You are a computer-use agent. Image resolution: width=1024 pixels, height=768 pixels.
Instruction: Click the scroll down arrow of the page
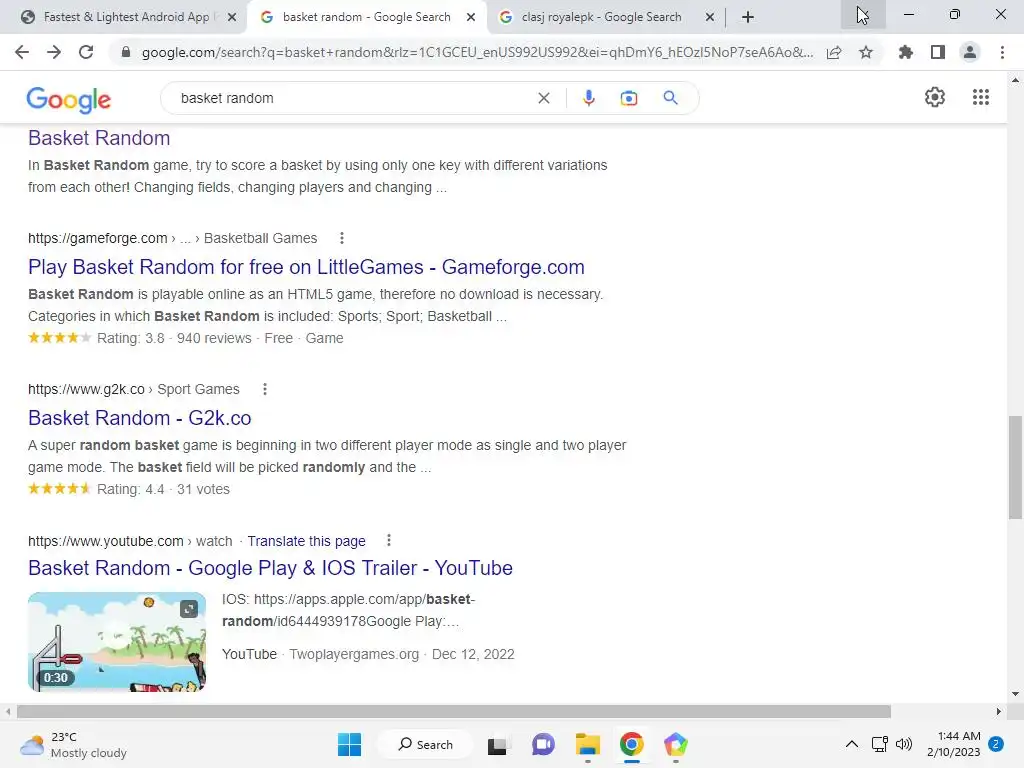click(x=1015, y=694)
